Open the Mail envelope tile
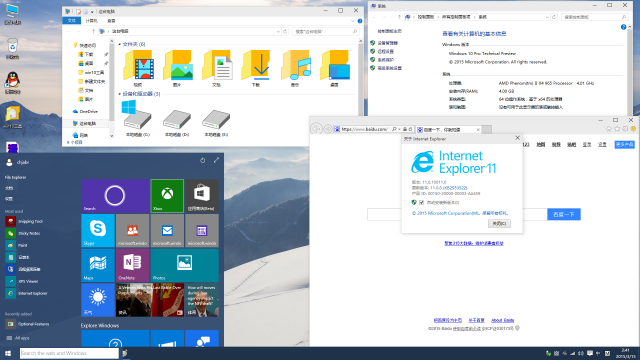 click(167, 231)
